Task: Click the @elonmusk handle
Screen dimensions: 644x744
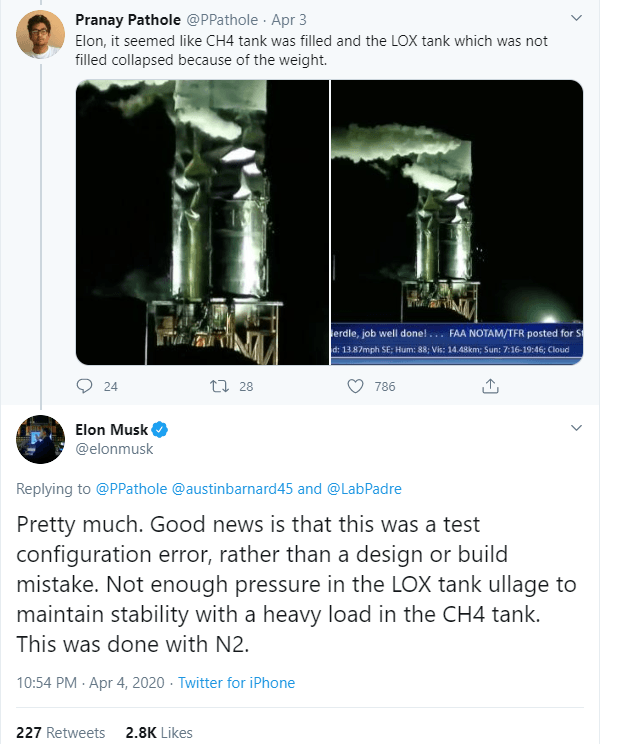Action: click(x=115, y=449)
